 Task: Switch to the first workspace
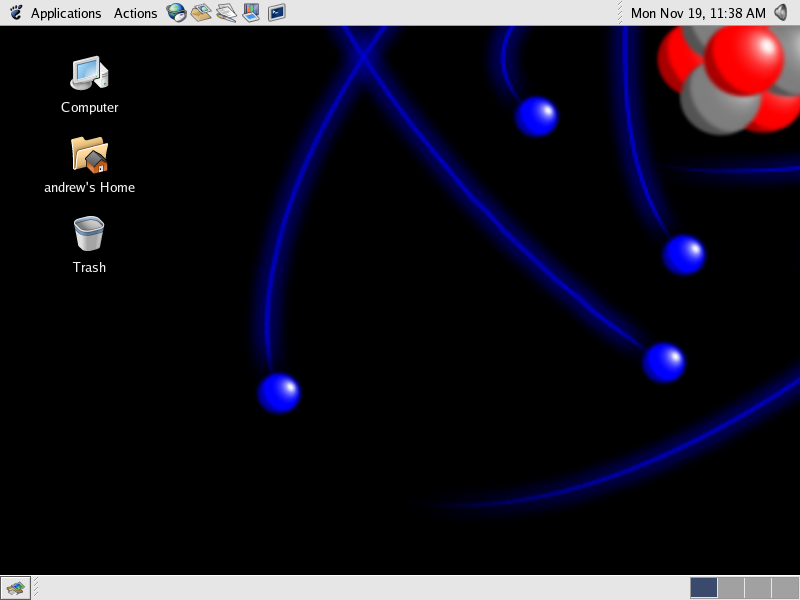pyautogui.click(x=704, y=588)
